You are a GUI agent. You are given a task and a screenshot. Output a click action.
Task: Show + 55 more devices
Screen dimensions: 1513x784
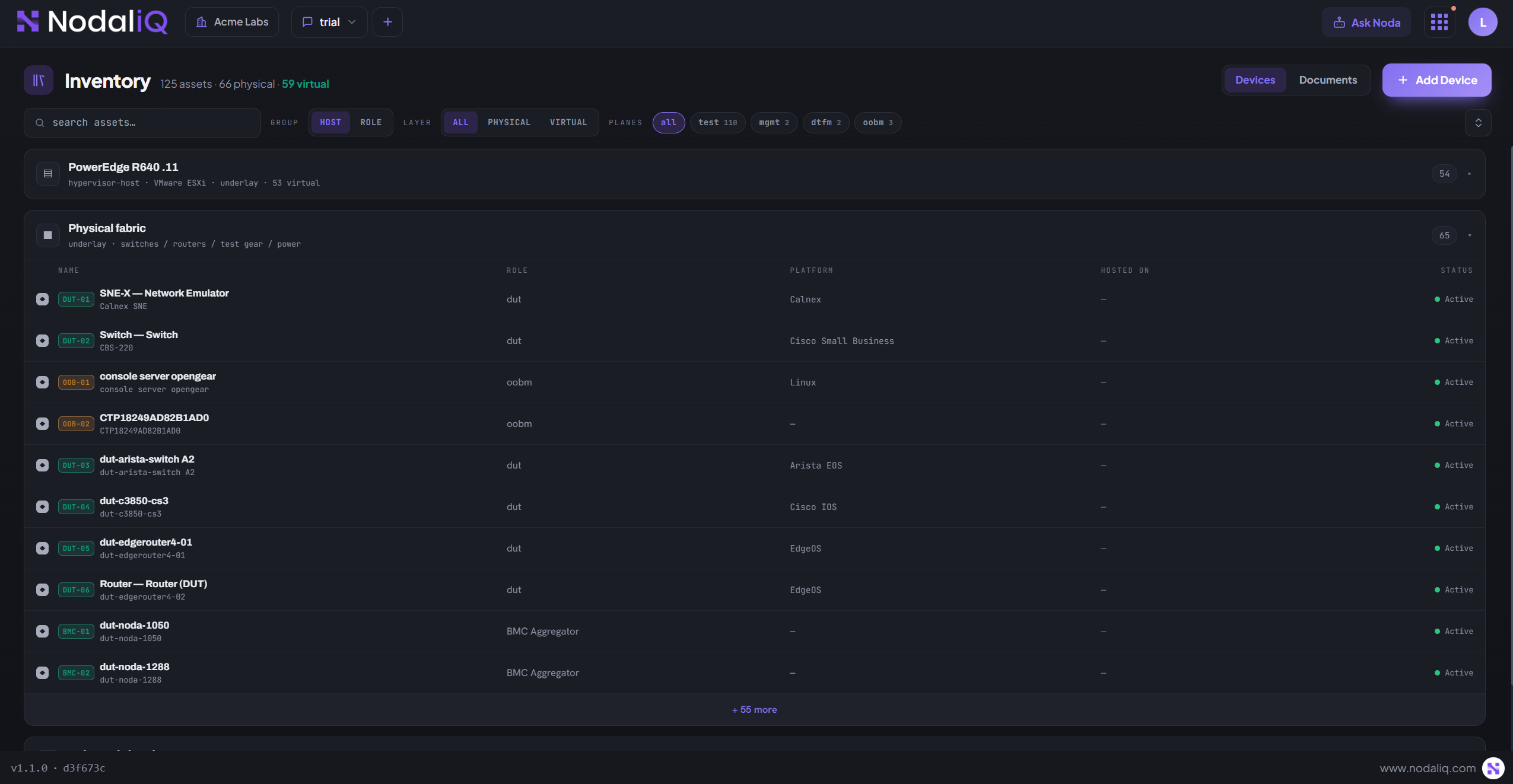coord(754,710)
